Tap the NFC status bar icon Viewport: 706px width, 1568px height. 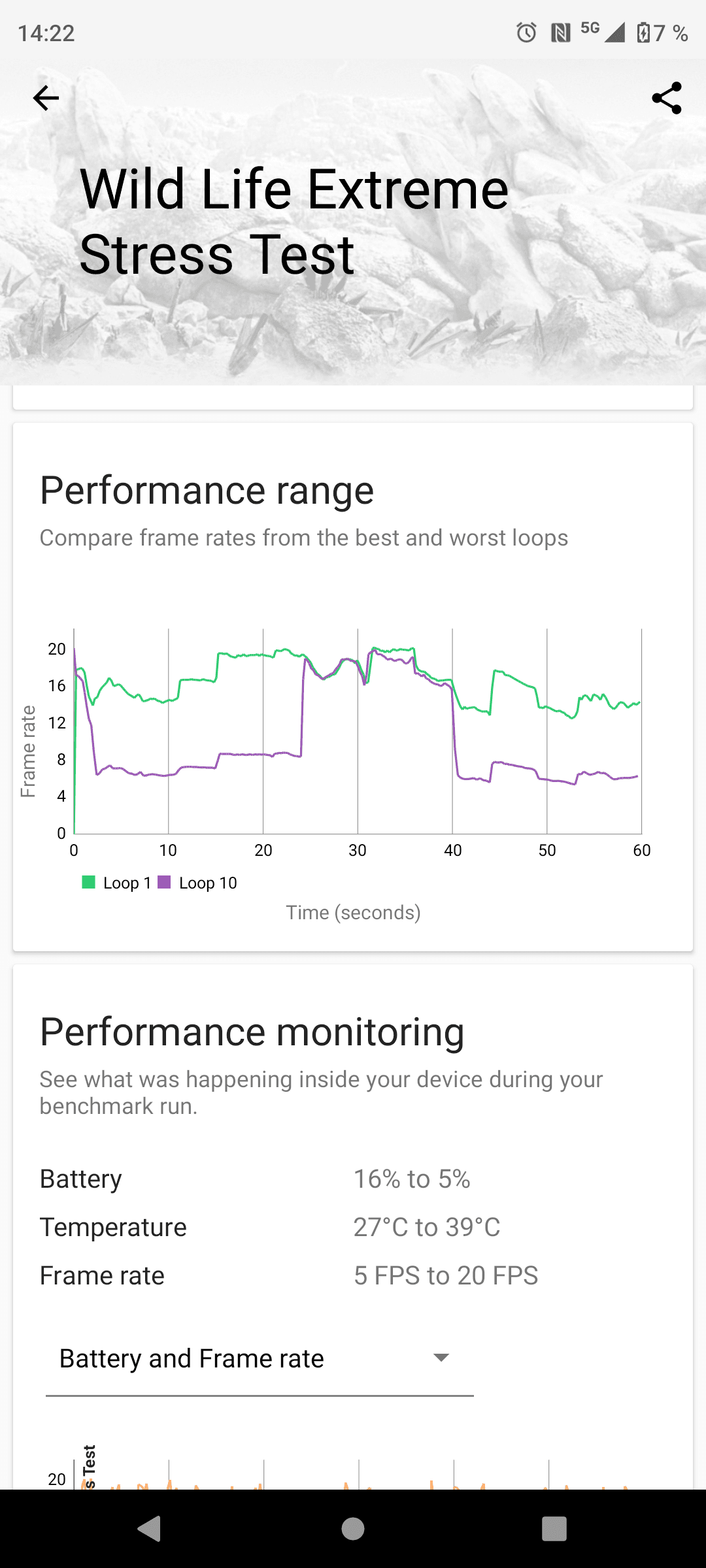(560, 32)
